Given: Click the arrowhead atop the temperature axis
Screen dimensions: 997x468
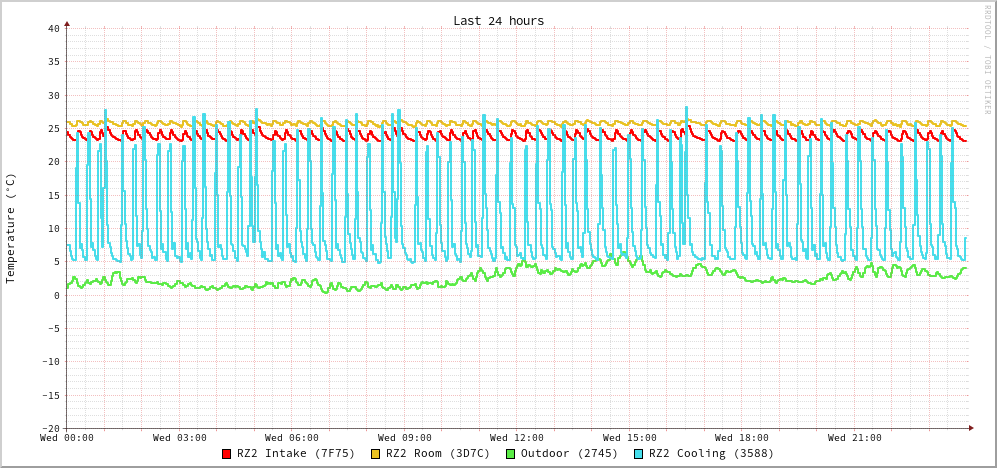Looking at the screenshot, I should (67, 23).
